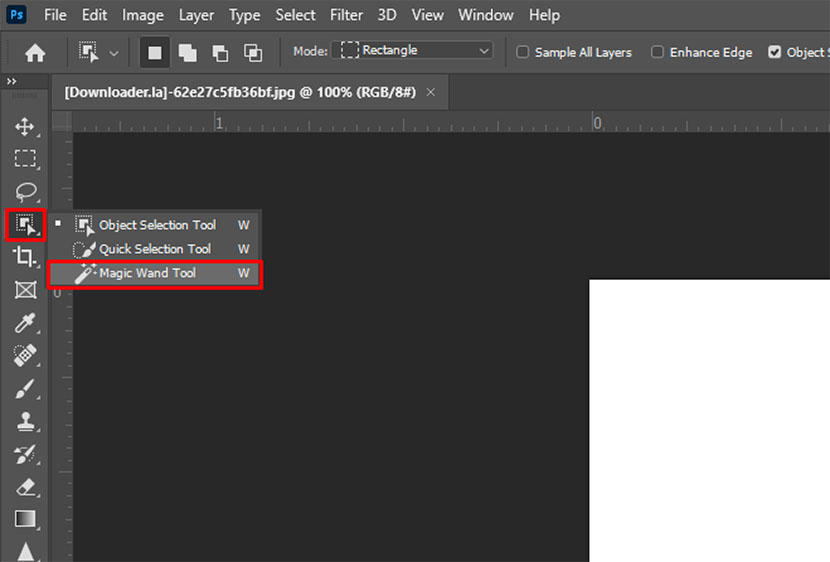830x562 pixels.
Task: Open the Image menu
Action: pos(142,15)
